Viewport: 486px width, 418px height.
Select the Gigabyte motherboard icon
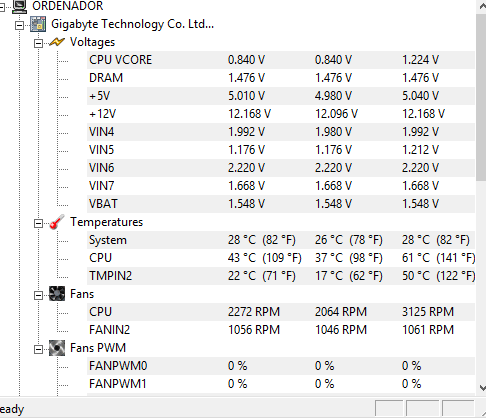click(x=38, y=24)
